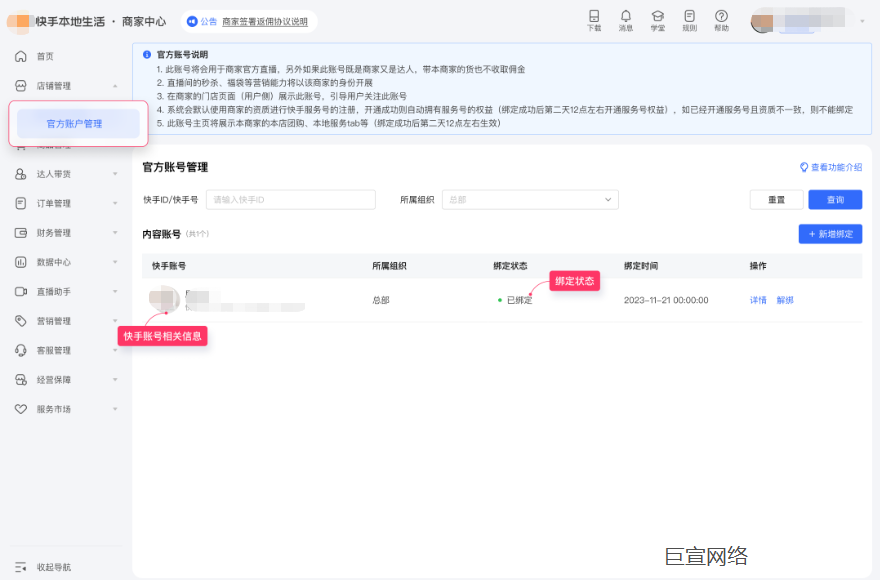Open 店铺管理 menu label
This screenshot has width=880, height=580.
coord(54,86)
